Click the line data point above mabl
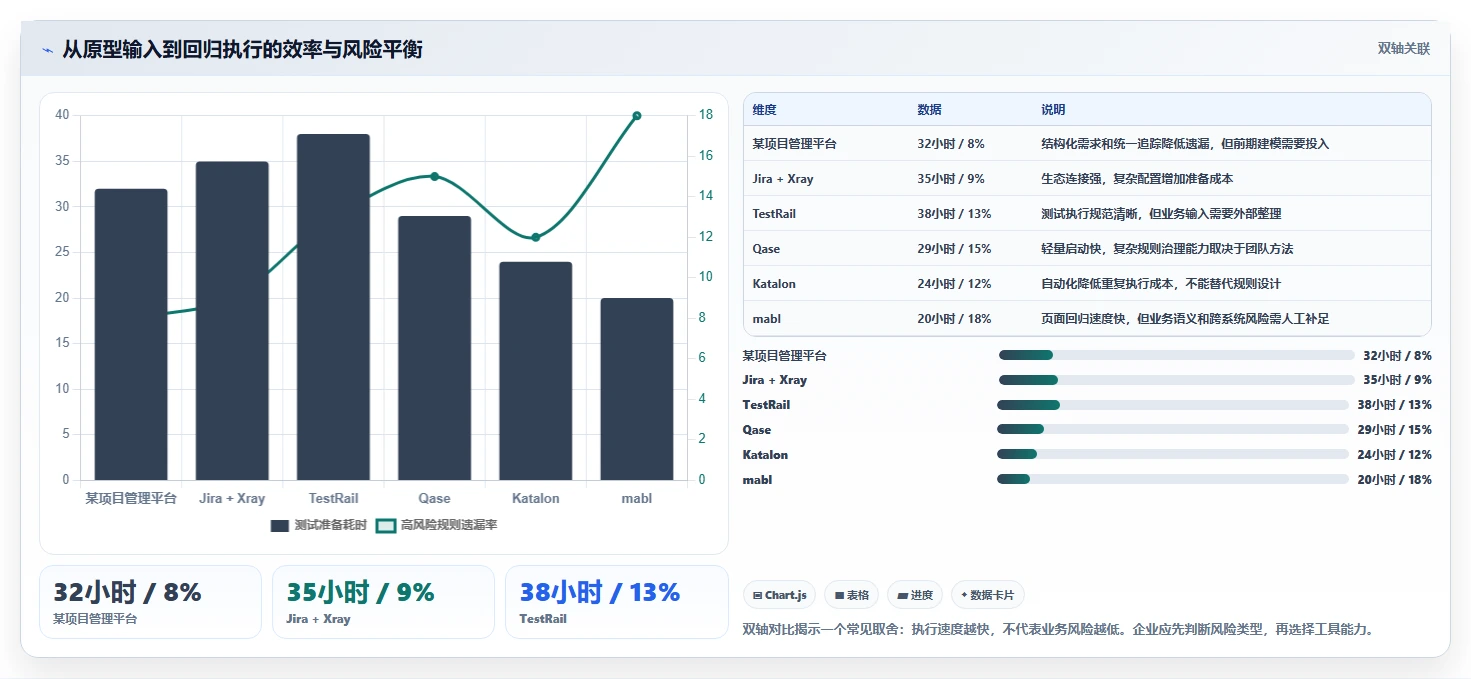 click(x=637, y=115)
